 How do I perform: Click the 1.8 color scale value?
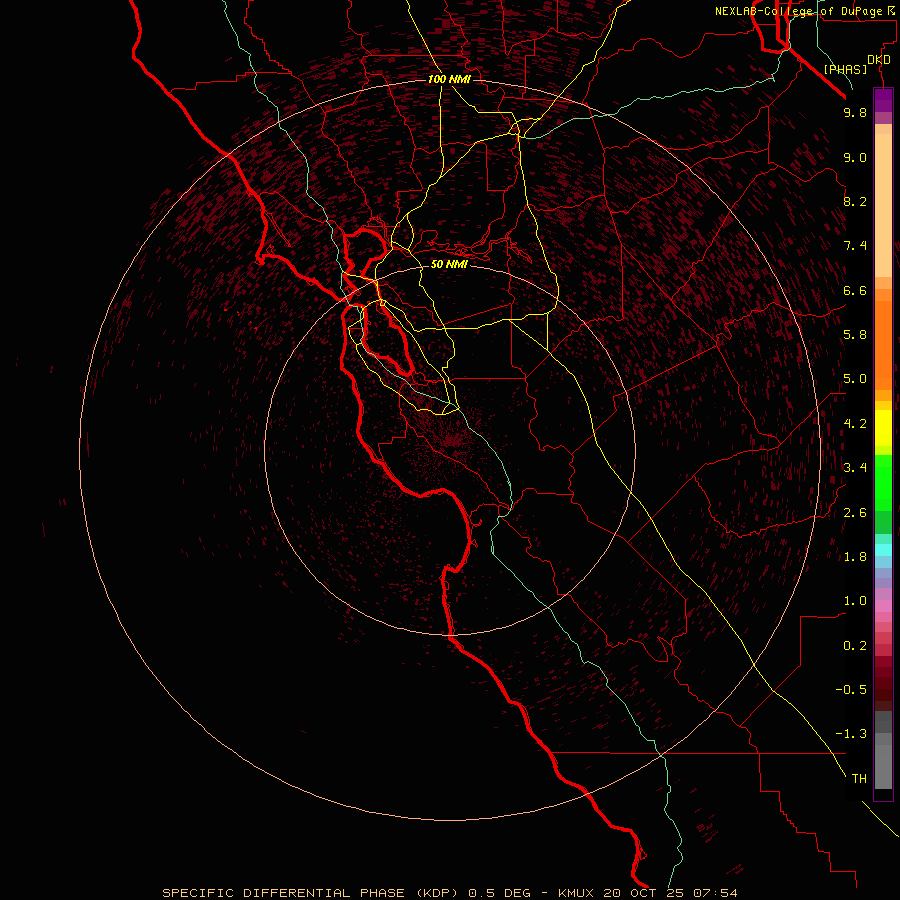point(855,557)
